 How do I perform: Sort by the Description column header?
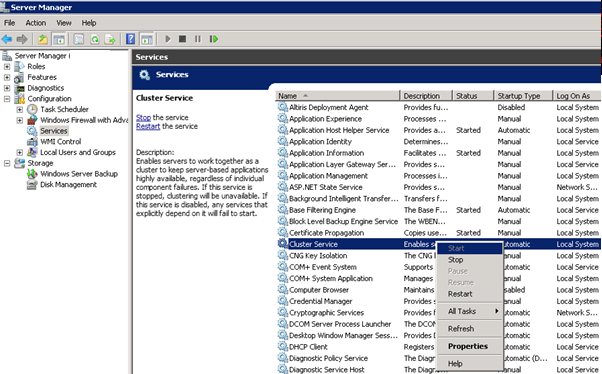[x=426, y=96]
